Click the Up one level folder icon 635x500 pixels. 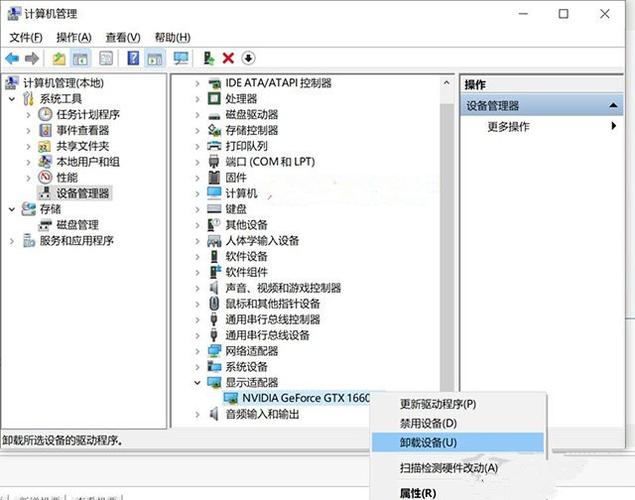pos(59,59)
